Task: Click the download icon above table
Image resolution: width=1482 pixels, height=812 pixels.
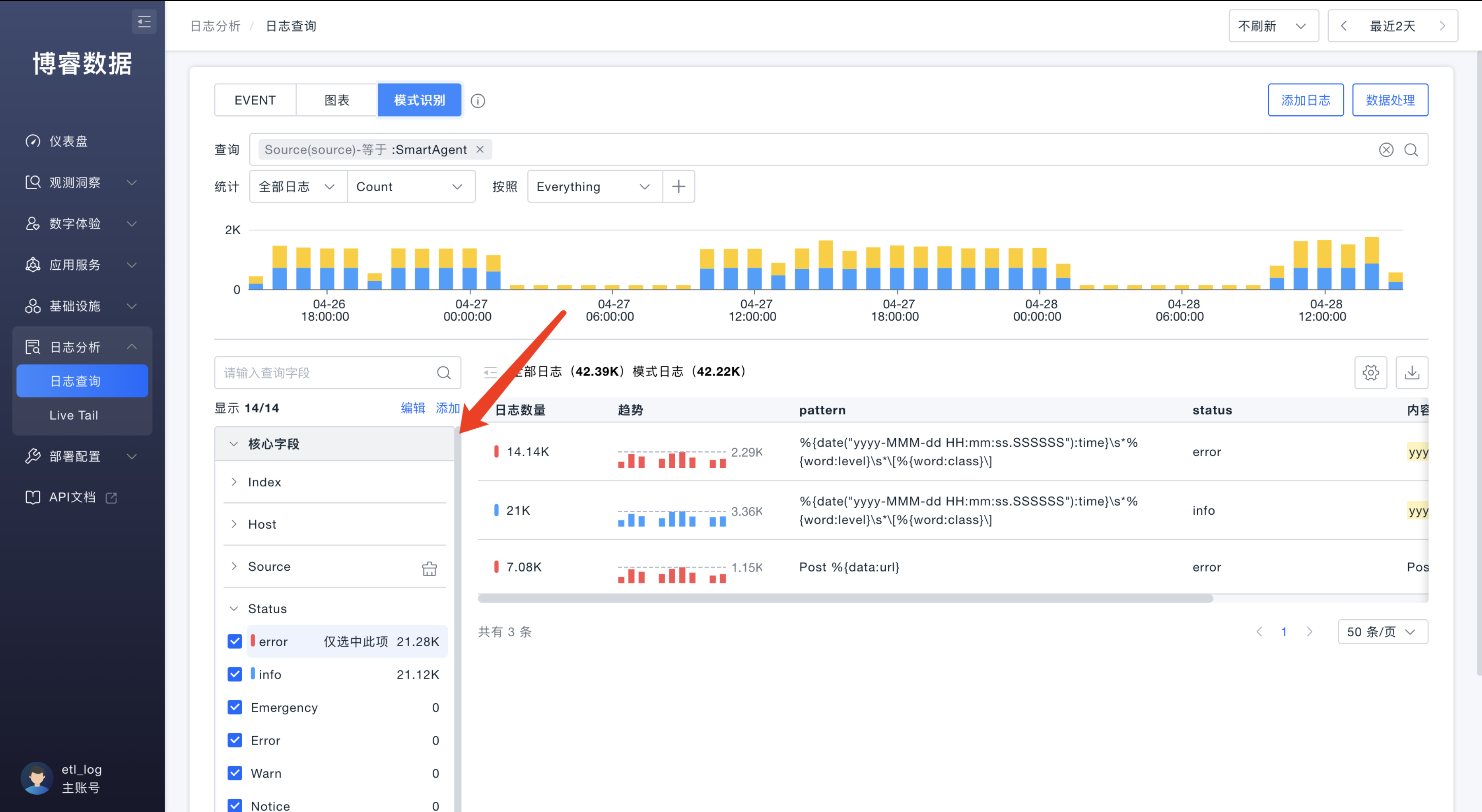Action: pyautogui.click(x=1412, y=373)
